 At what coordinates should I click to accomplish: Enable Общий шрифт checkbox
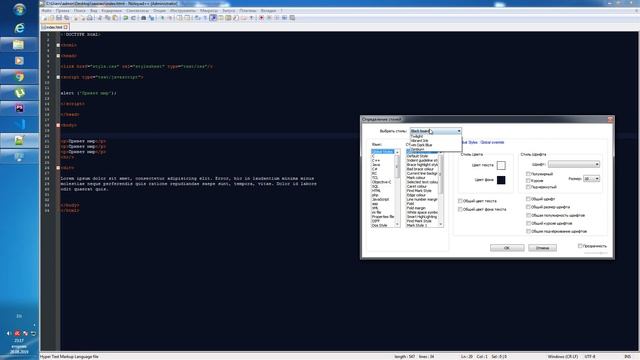click(528, 199)
